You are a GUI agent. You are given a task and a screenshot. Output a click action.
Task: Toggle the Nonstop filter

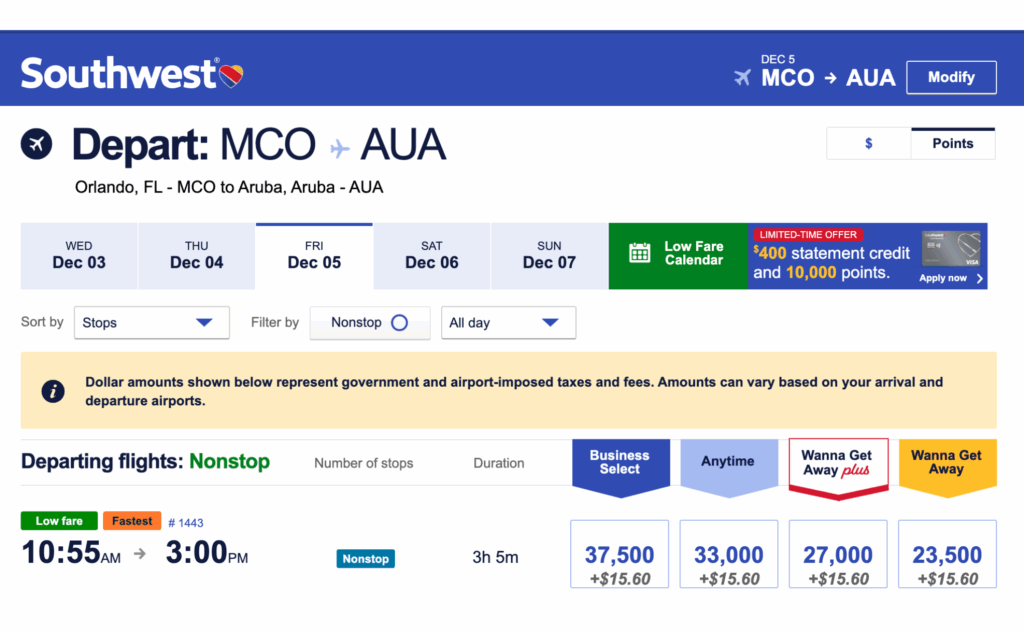point(370,323)
